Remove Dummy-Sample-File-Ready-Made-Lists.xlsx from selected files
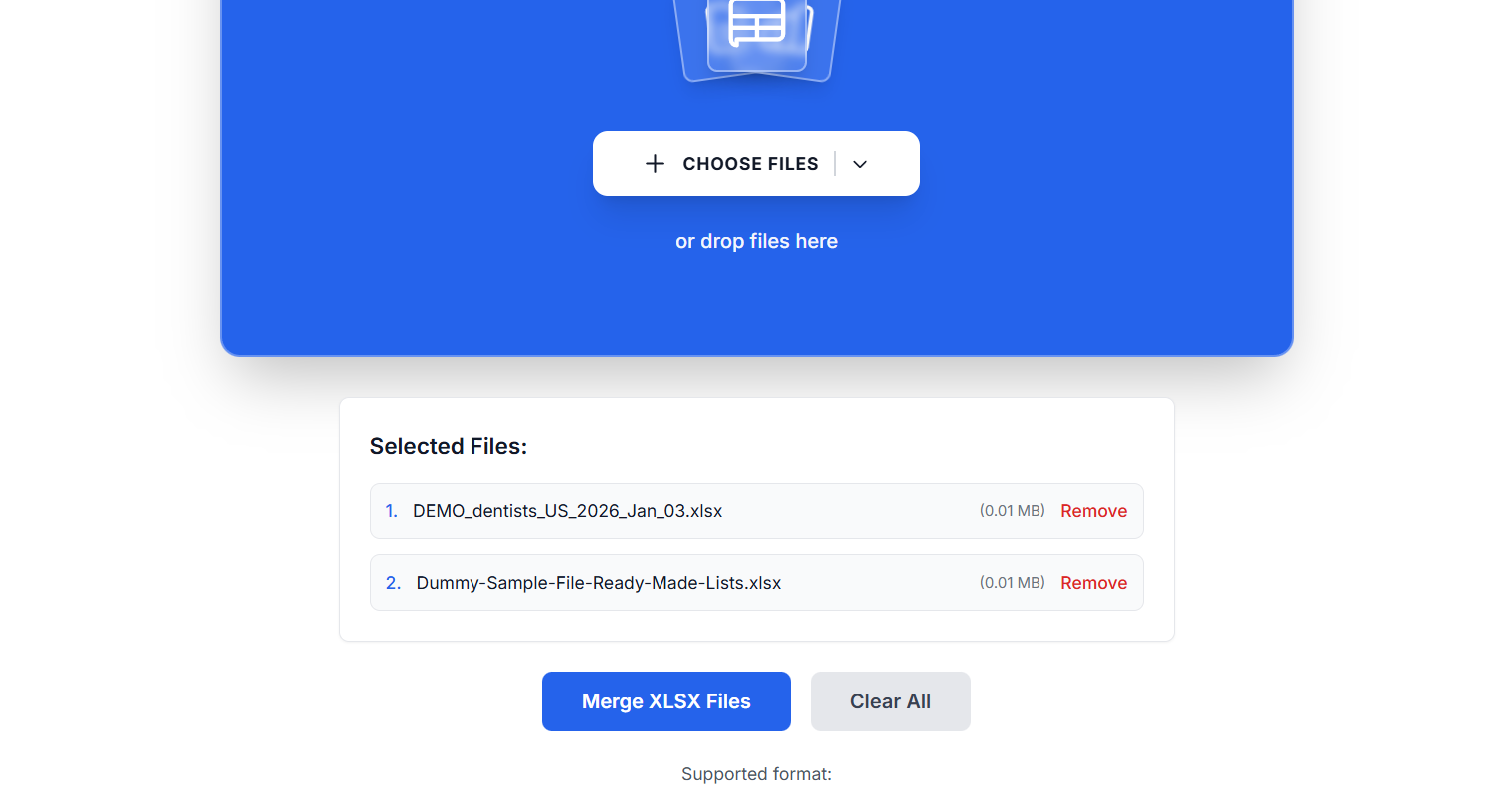This screenshot has width=1512, height=793. (x=1093, y=582)
